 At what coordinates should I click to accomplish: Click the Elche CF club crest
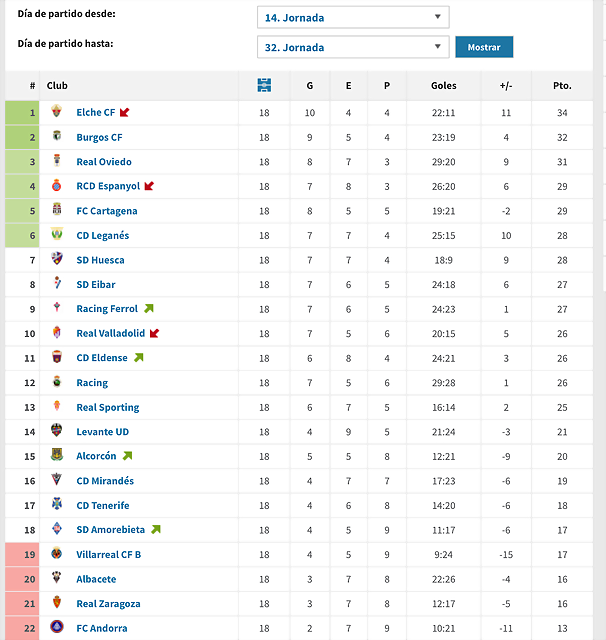tap(57, 111)
